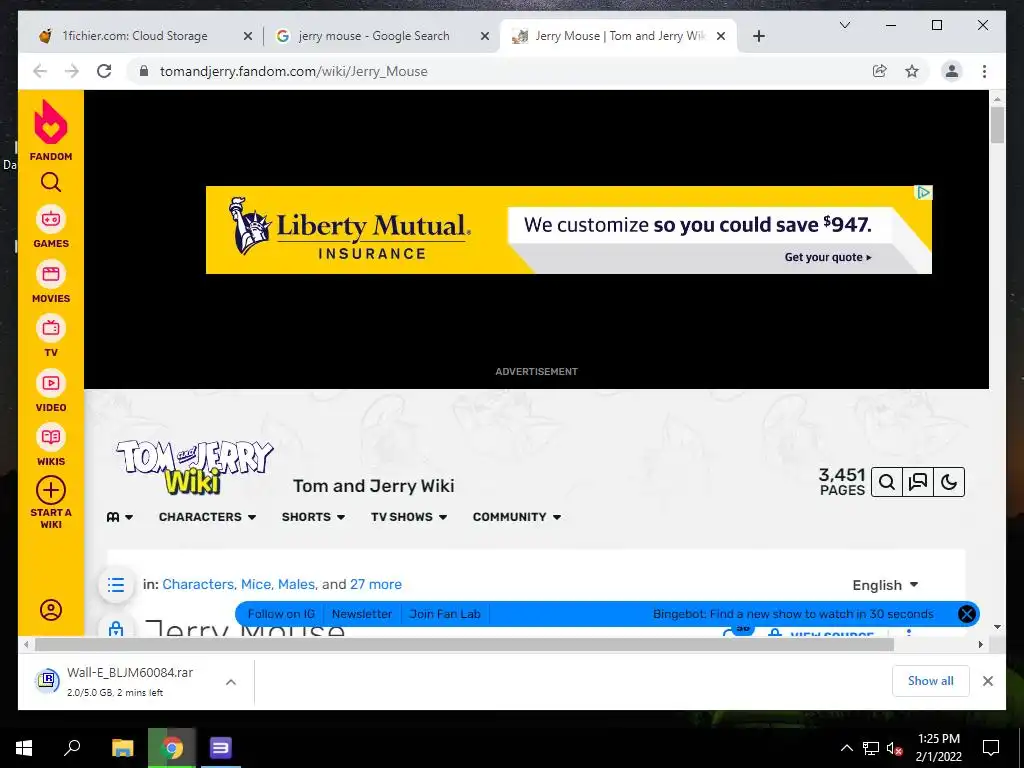Open the Characters category link
The height and width of the screenshot is (768, 1024).
point(198,584)
